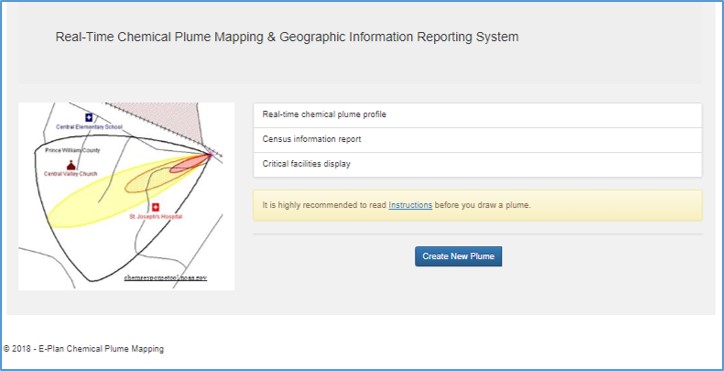Click the chemresponsetool.noaa.gov text on map
The image size is (724, 371).
coord(165,278)
